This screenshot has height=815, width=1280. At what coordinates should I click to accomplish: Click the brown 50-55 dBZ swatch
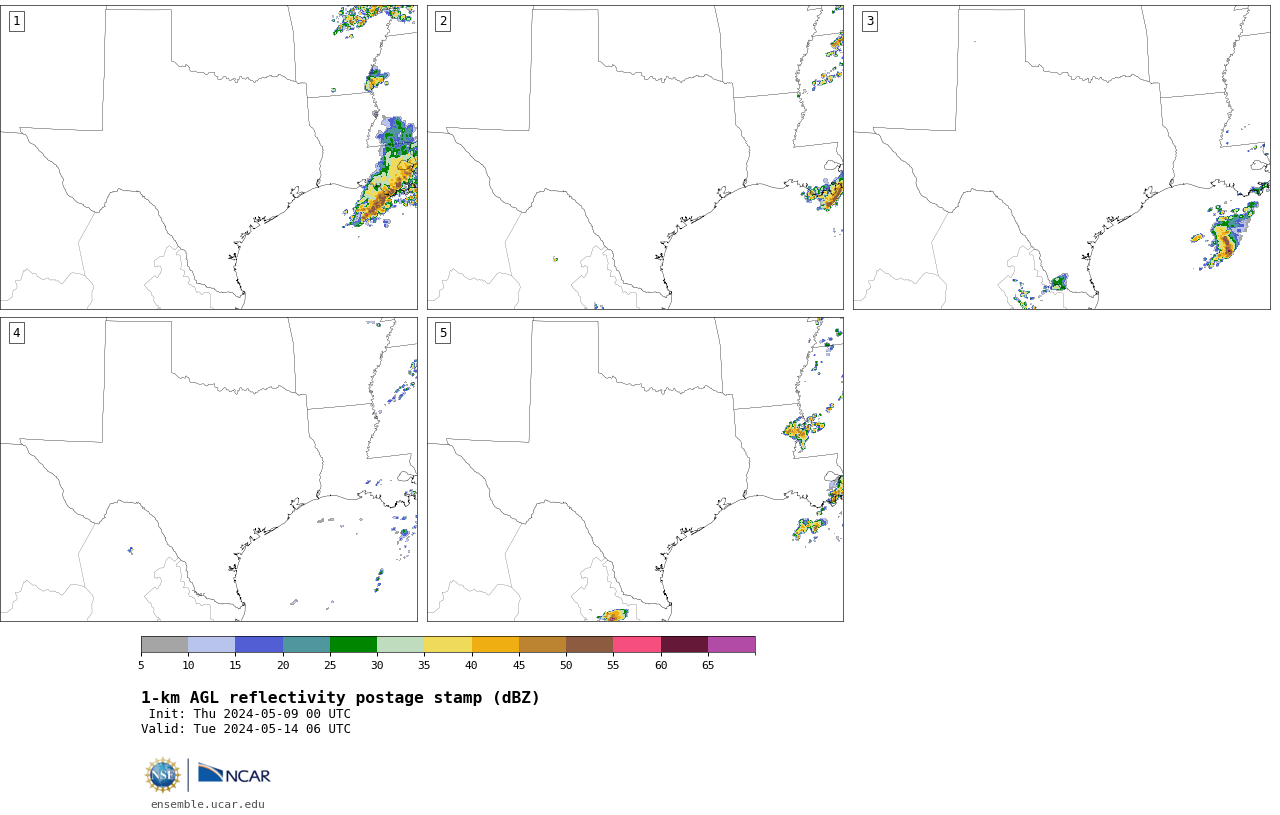[589, 644]
